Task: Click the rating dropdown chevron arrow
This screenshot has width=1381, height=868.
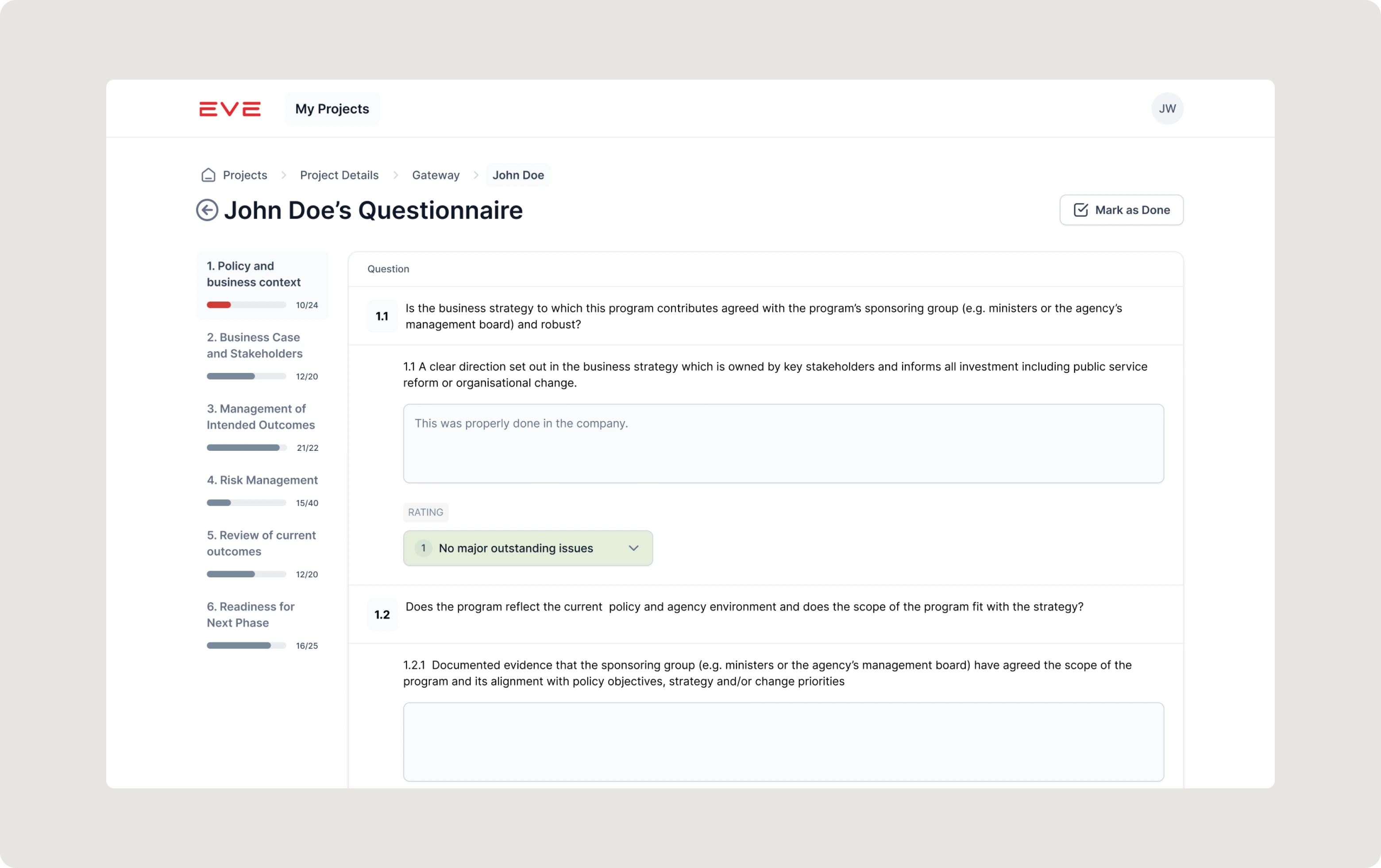Action: click(633, 548)
